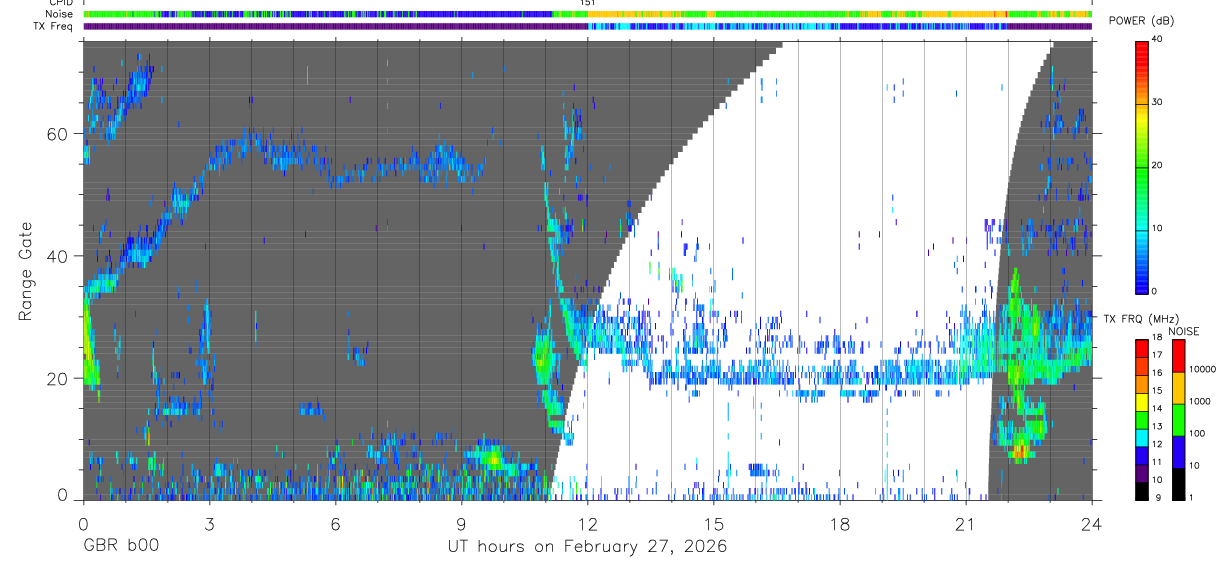Click the TX frequency color scale bar
The image size is (1228, 567).
[x=1142, y=419]
